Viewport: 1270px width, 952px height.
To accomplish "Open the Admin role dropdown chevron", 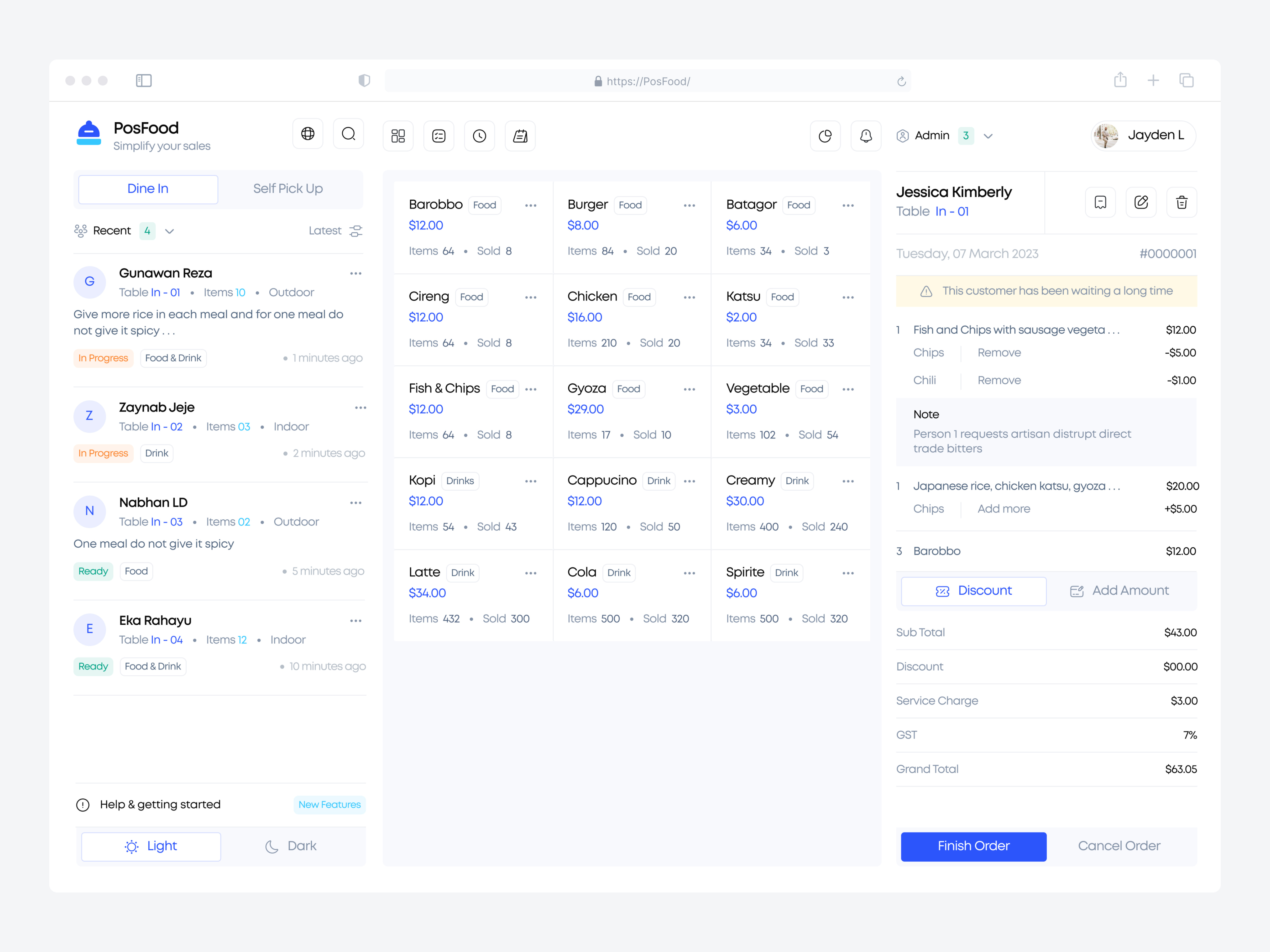I will (x=988, y=136).
